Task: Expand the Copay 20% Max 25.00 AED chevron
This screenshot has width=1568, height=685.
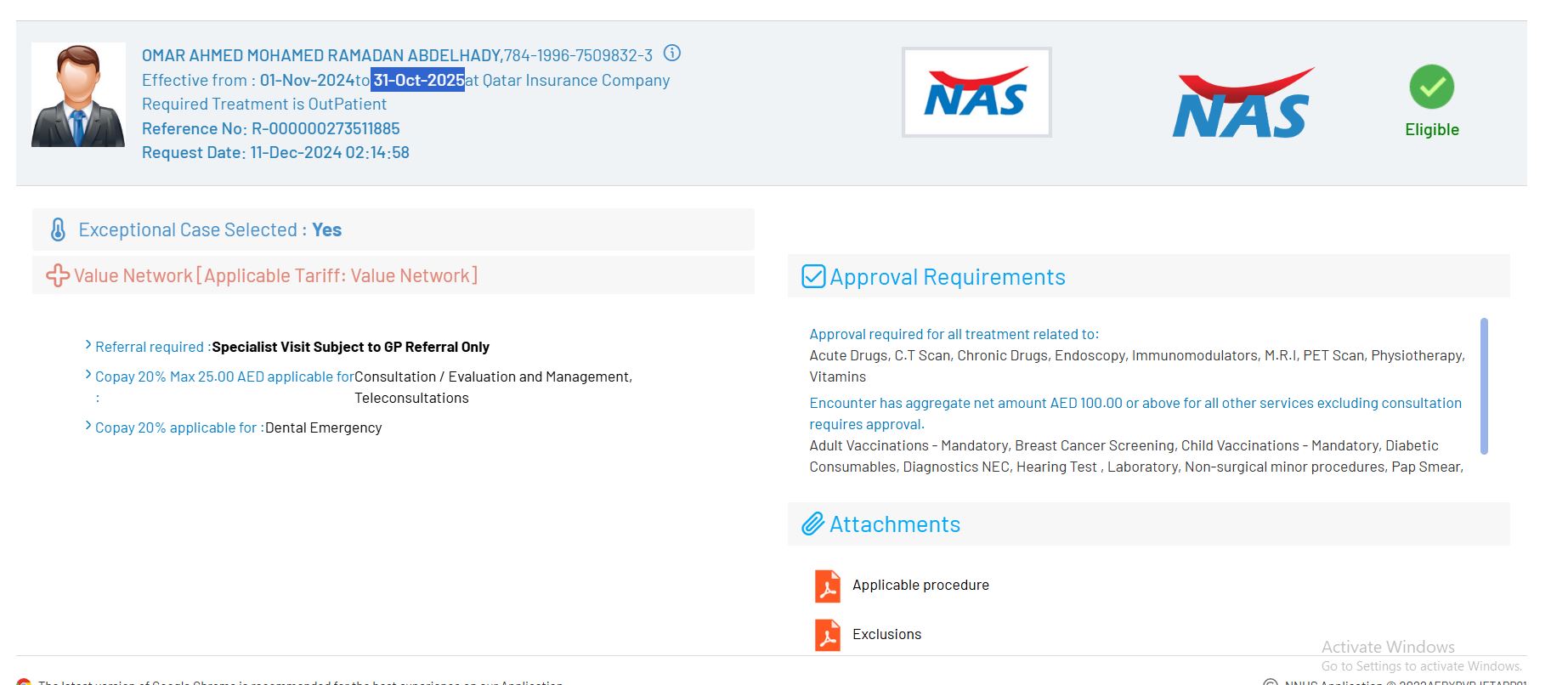Action: (88, 375)
